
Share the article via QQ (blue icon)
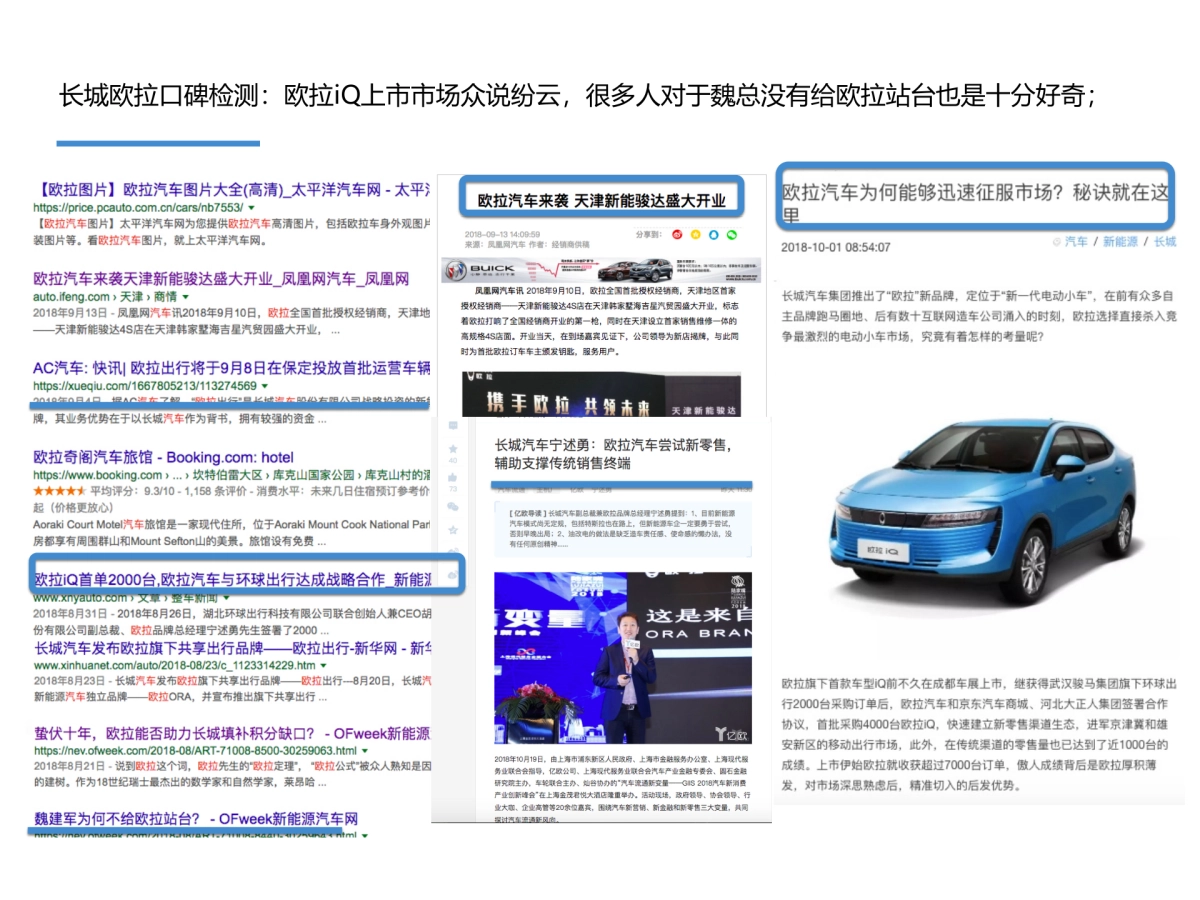[713, 234]
